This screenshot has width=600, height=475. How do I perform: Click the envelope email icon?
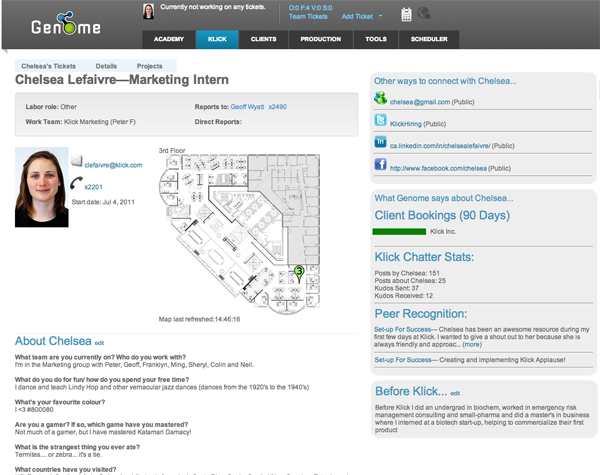77,161
